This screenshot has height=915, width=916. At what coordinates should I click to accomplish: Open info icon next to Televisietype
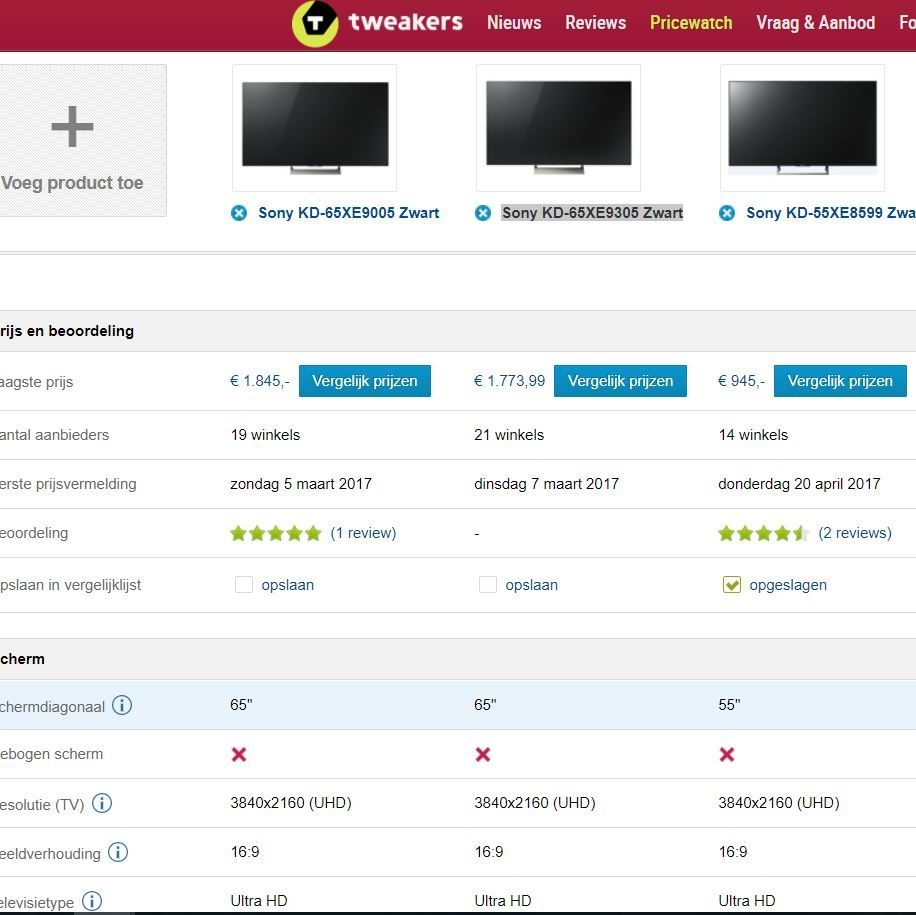pos(92,901)
